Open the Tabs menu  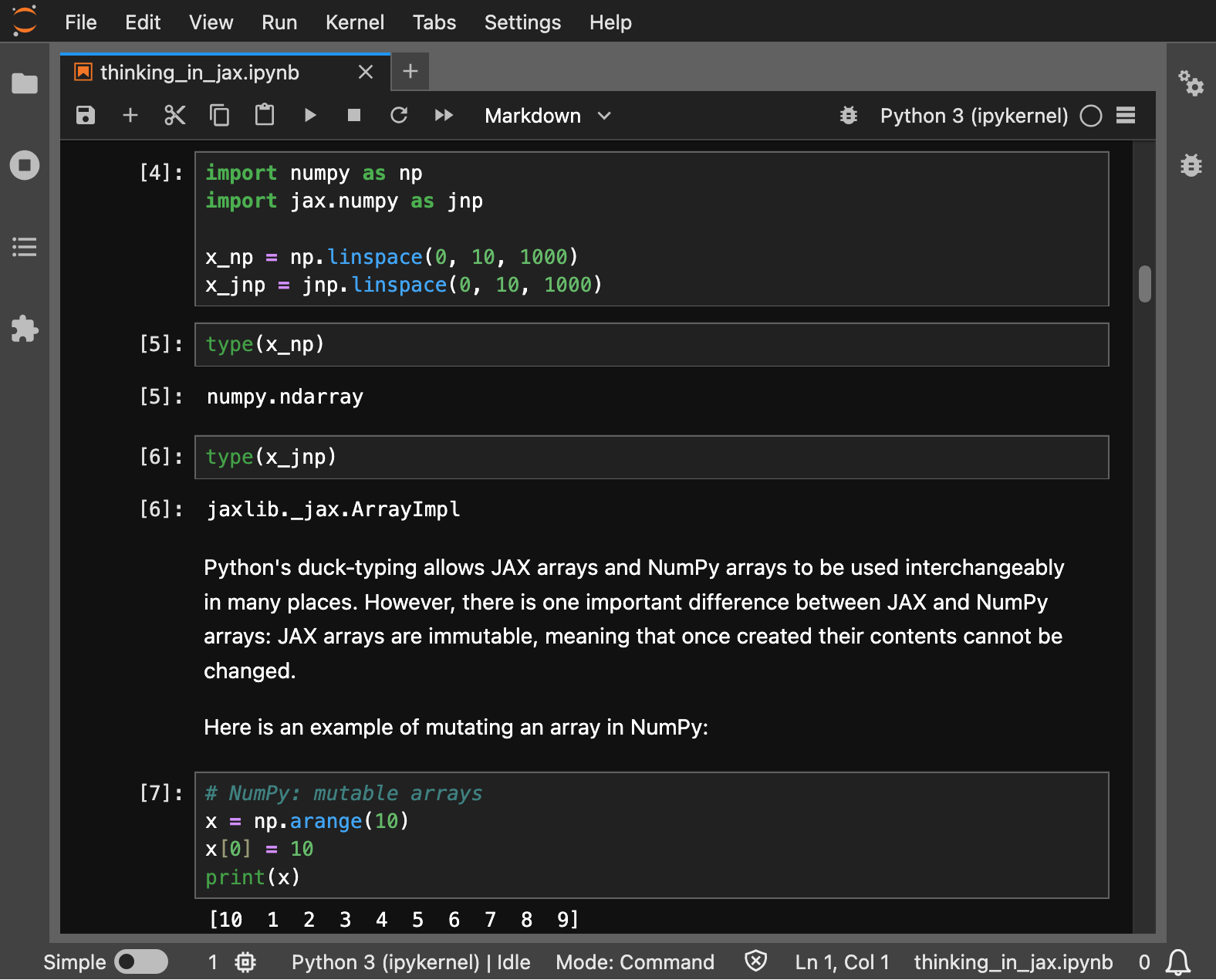(x=434, y=22)
